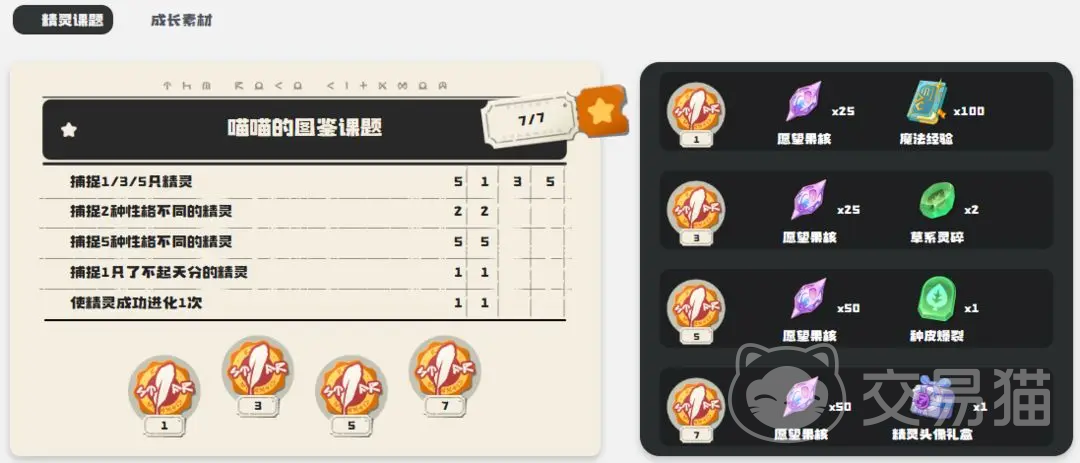Select the 捕捉2种性格不同的精灵 task row
The width and height of the screenshot is (1080, 463).
[x=303, y=212]
